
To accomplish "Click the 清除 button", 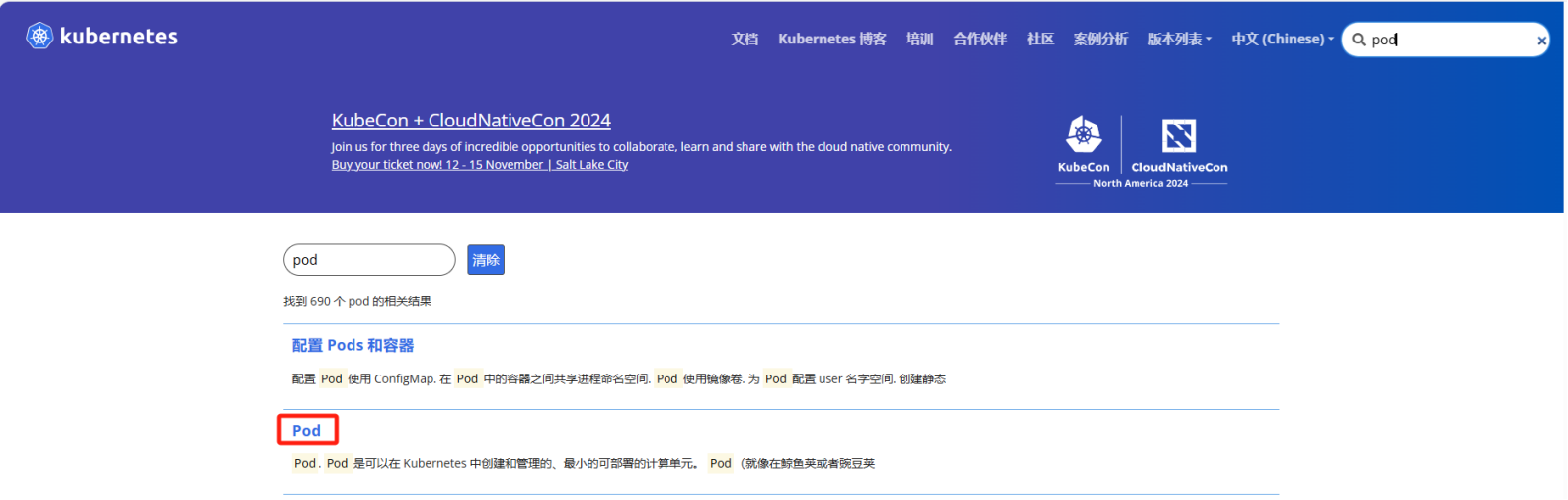I will [x=486, y=260].
